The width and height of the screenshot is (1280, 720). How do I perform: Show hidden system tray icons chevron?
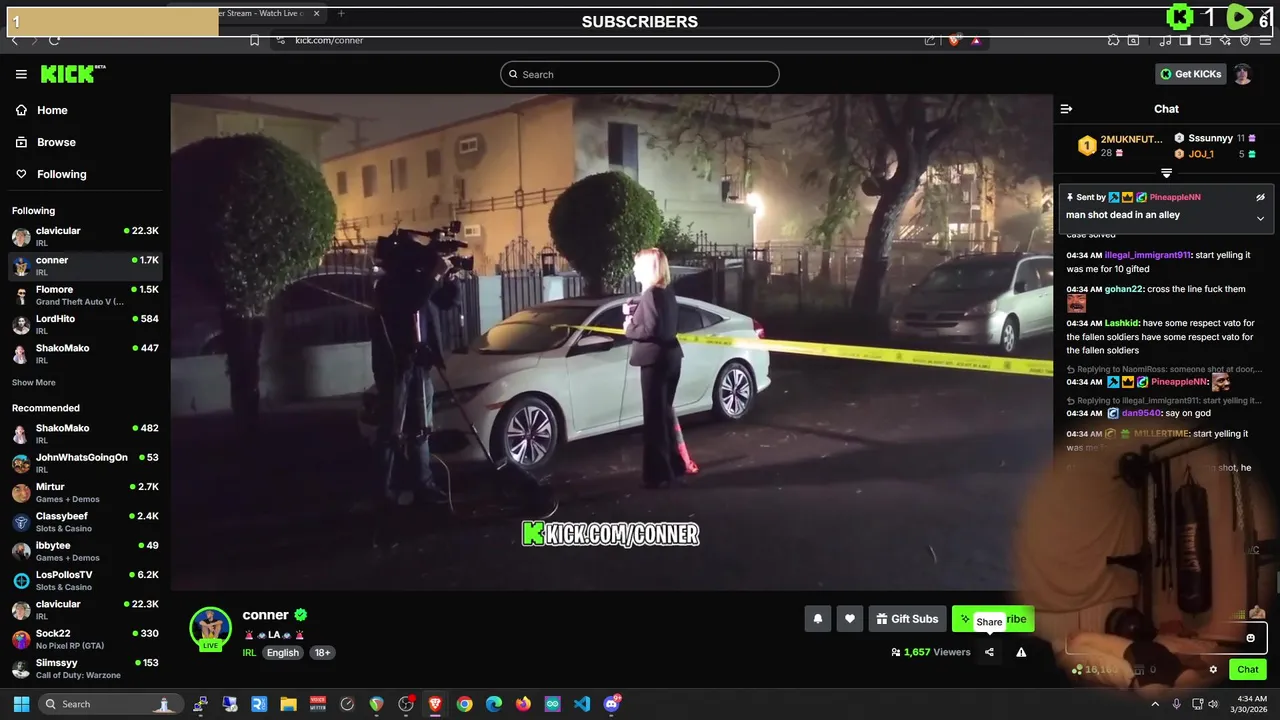tap(1154, 704)
